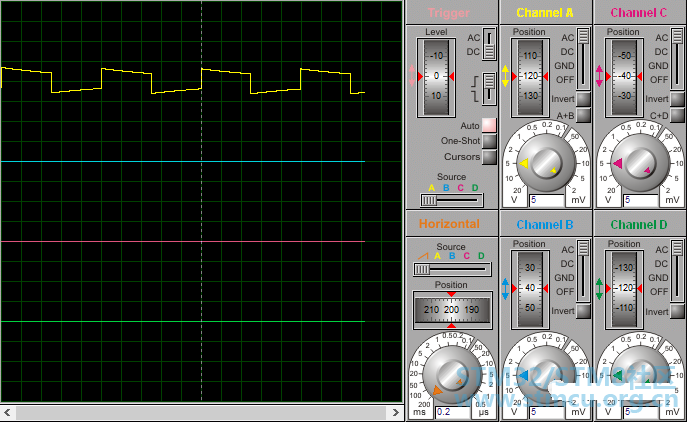The width and height of the screenshot is (687, 422).
Task: Click the Channel C volts value field
Action: [641, 201]
